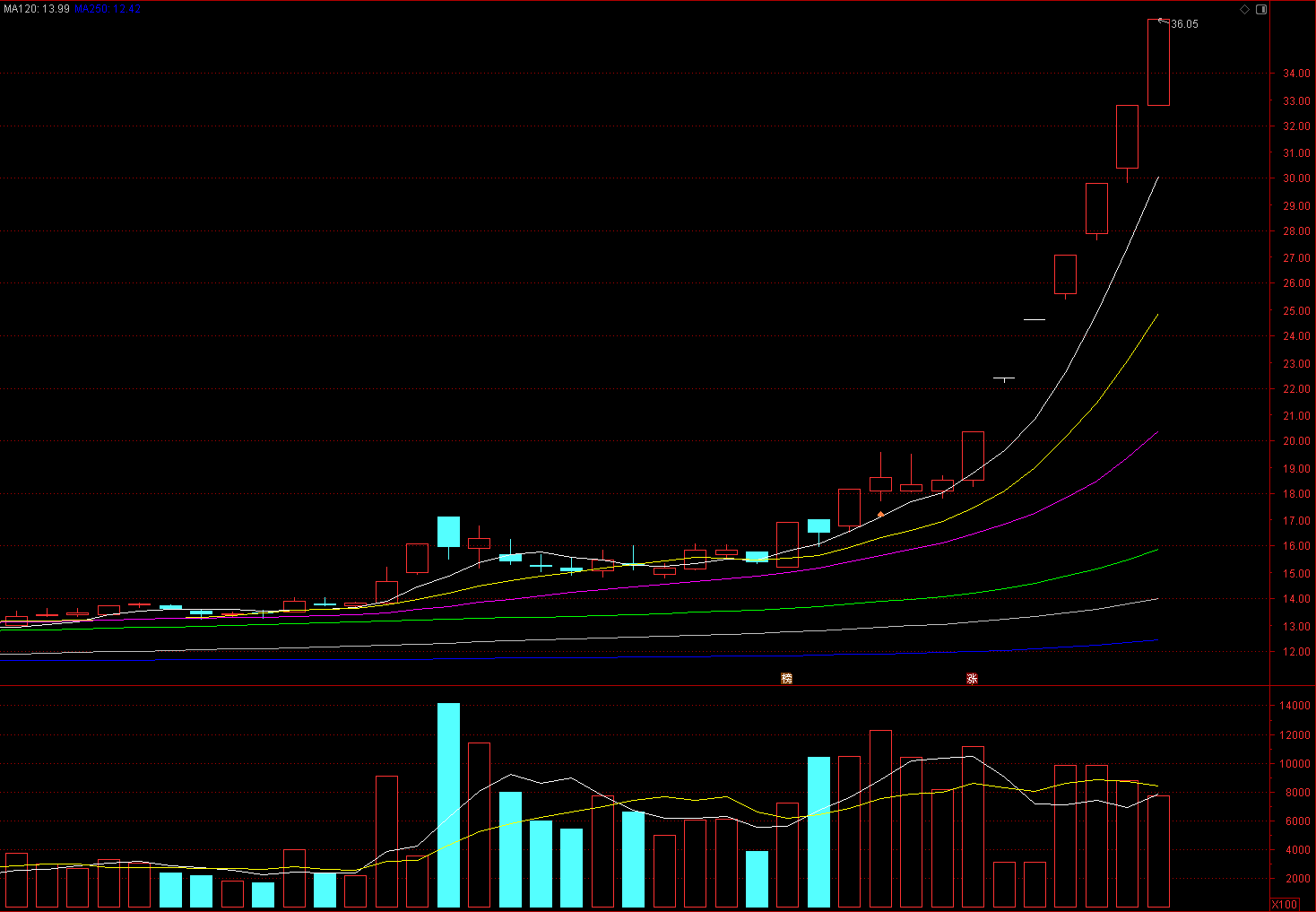
Task: Click the 24.00 price axis label
Action: click(1296, 336)
